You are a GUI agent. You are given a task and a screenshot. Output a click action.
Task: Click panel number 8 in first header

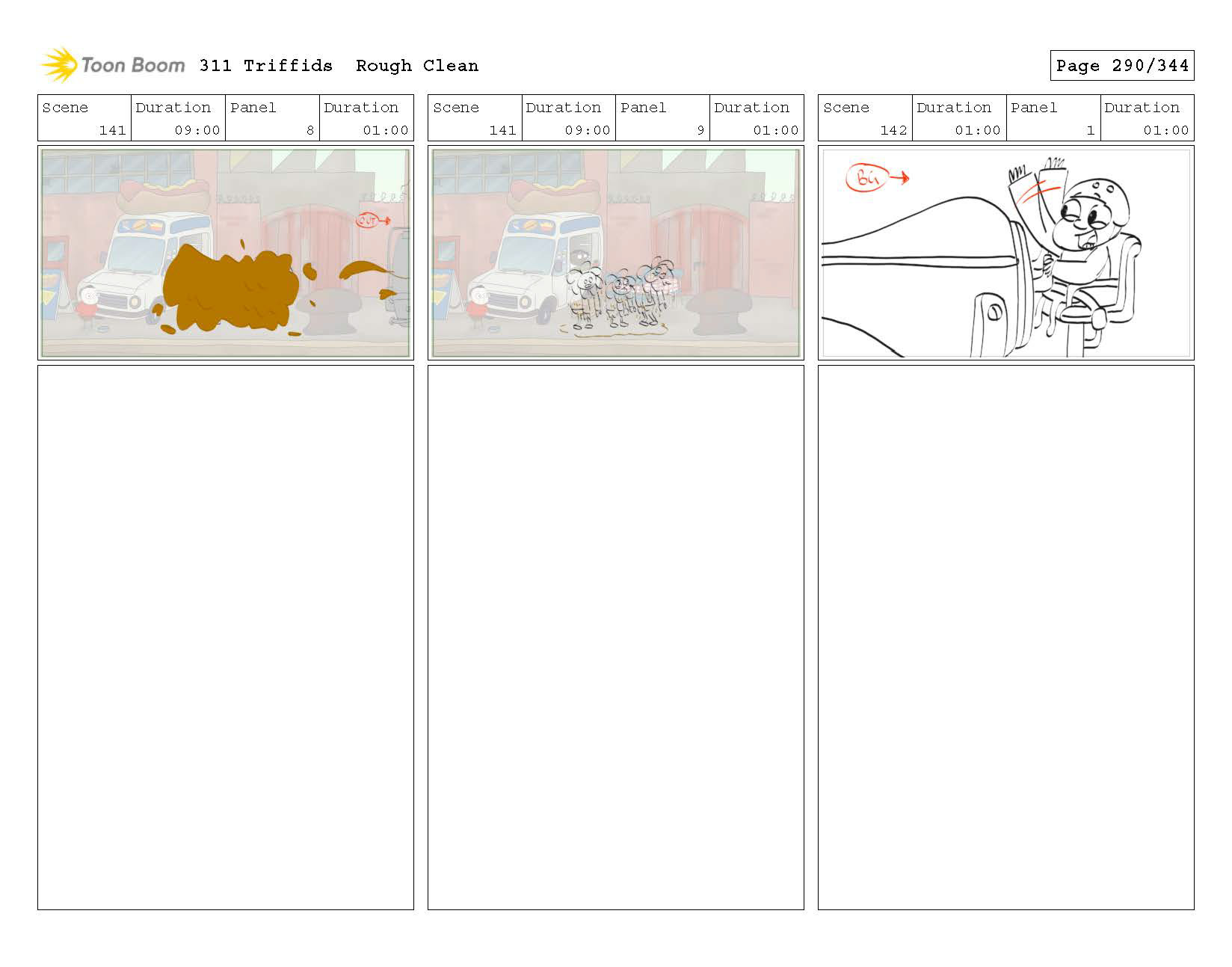(310, 130)
